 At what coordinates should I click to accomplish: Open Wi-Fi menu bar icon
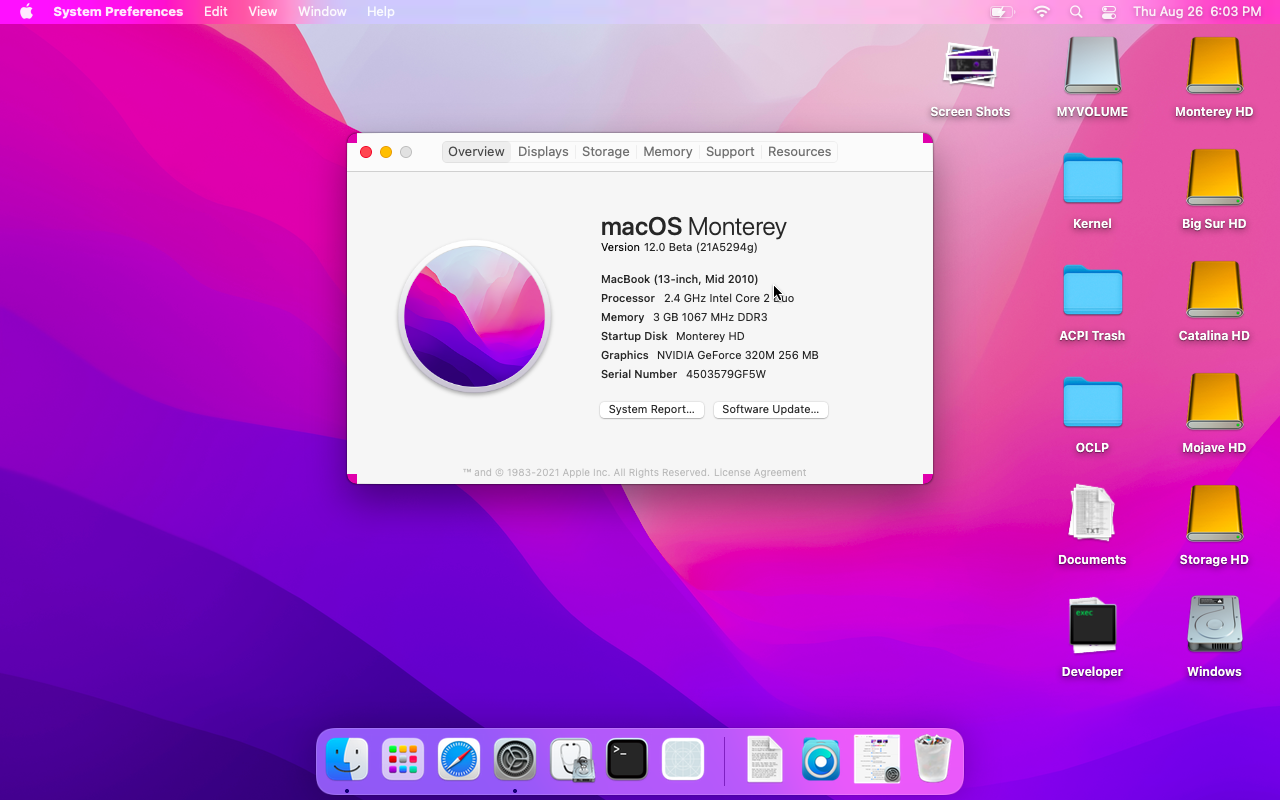pos(1042,12)
